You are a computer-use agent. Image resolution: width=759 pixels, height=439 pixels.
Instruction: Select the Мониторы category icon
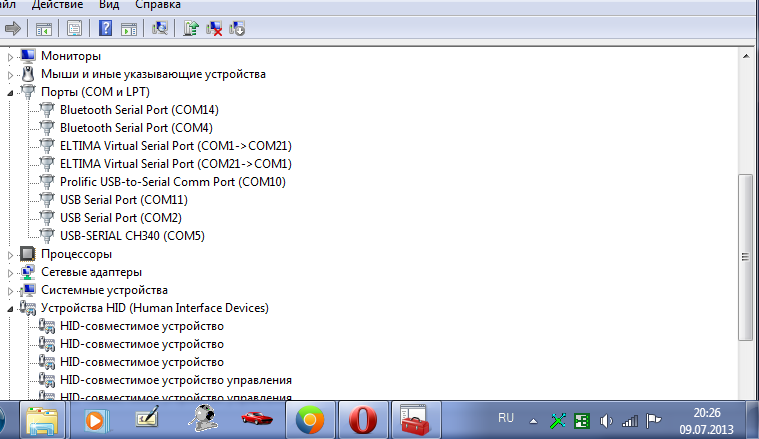click(x=28, y=56)
